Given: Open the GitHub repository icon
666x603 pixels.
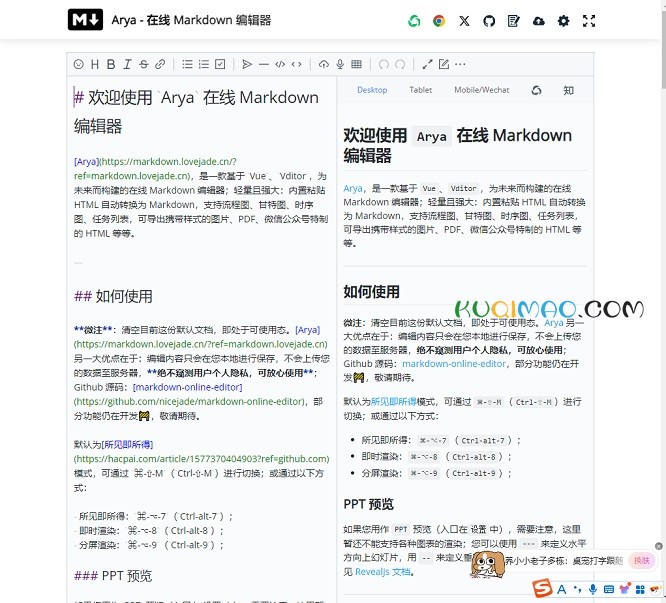Looking at the screenshot, I should (x=489, y=21).
